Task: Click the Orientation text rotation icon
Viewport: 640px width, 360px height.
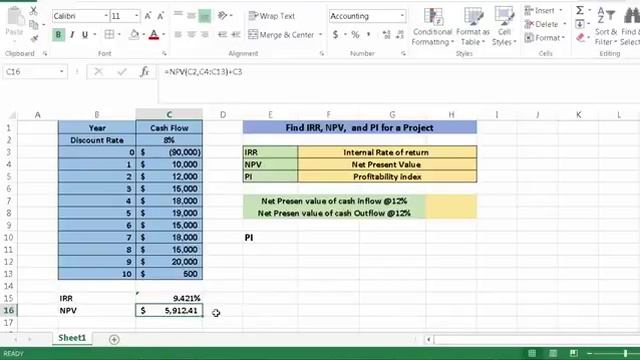Action: 222,16
